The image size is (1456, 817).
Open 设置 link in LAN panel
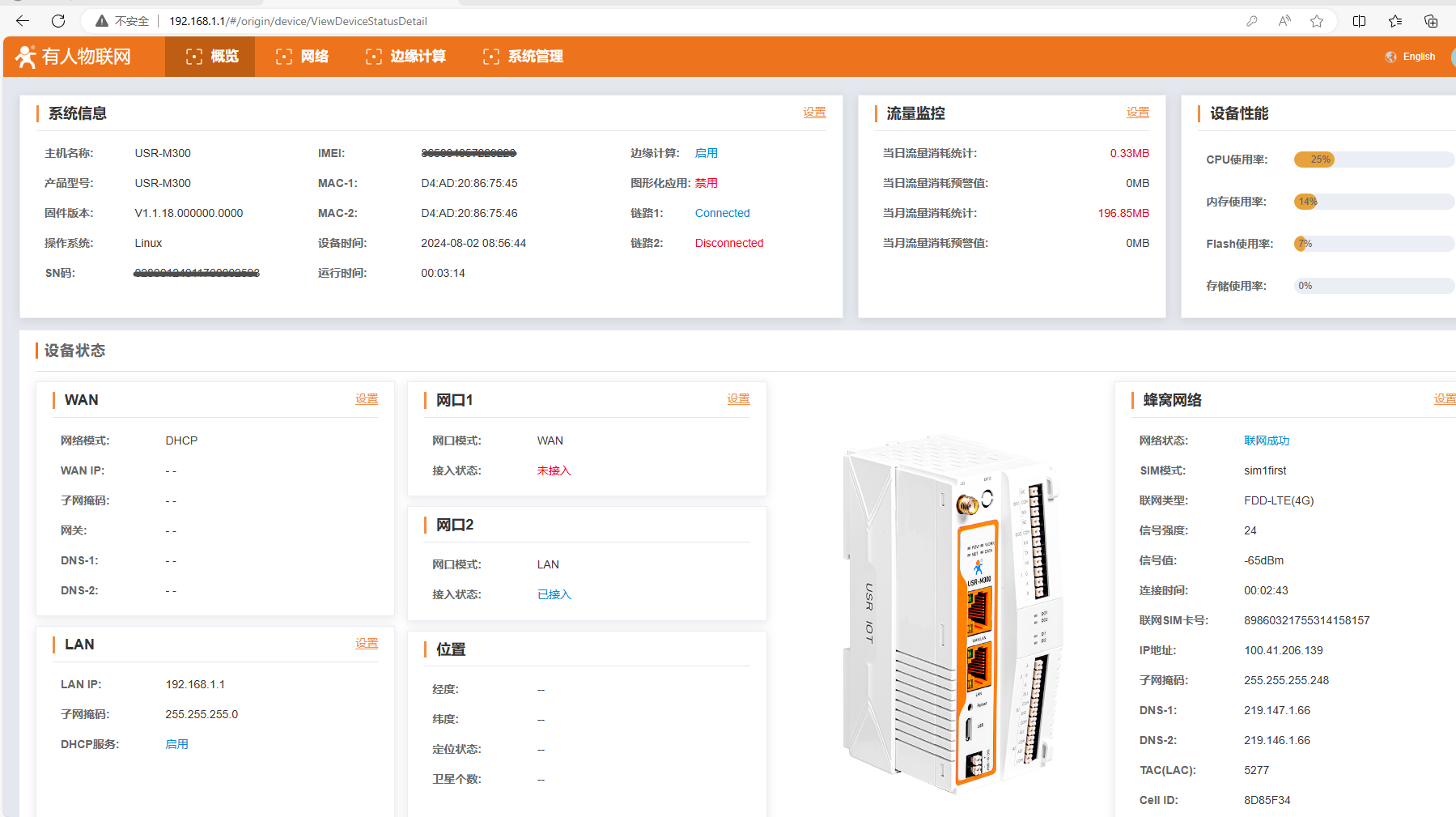[367, 644]
